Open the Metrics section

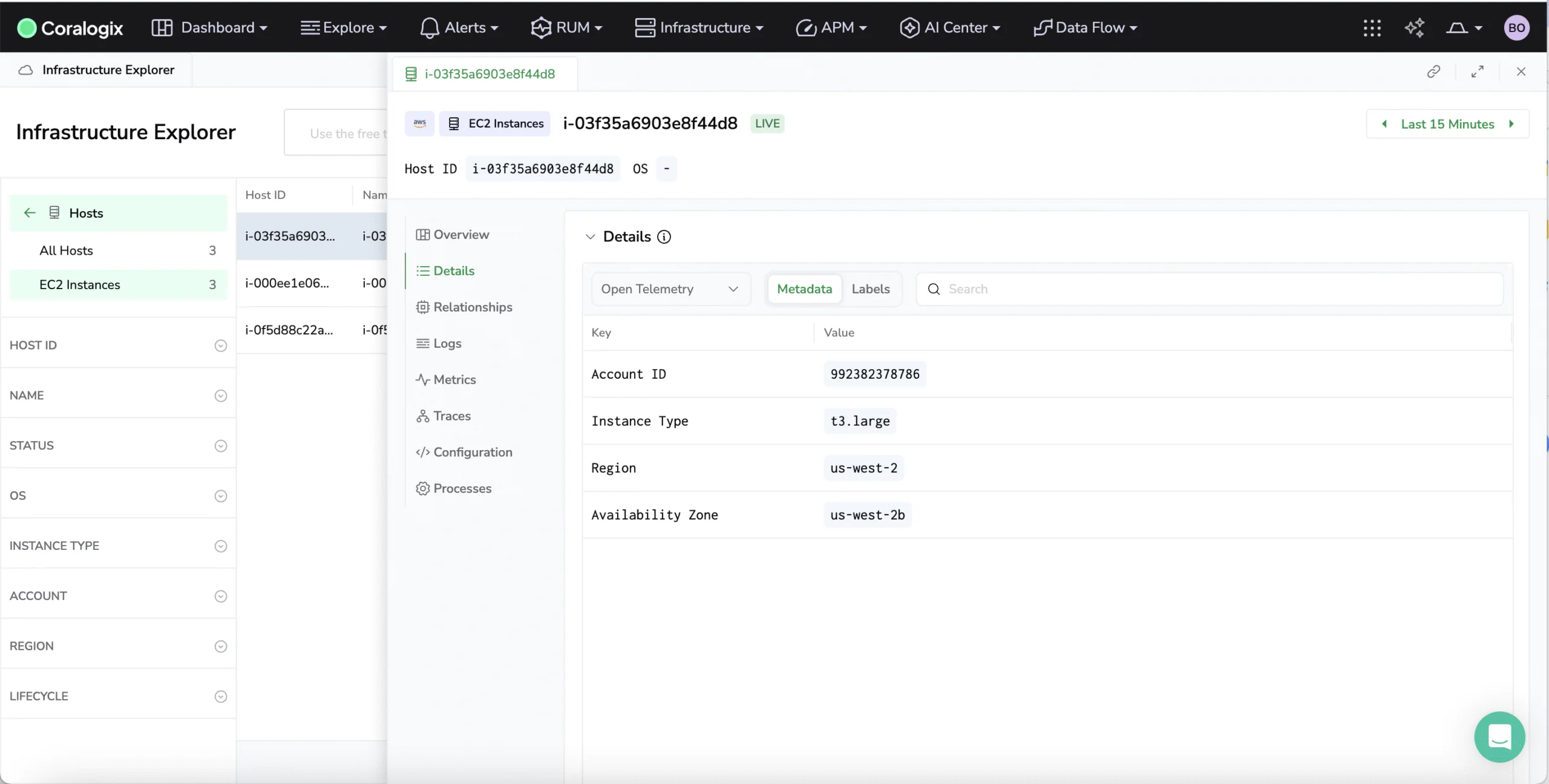(x=446, y=380)
